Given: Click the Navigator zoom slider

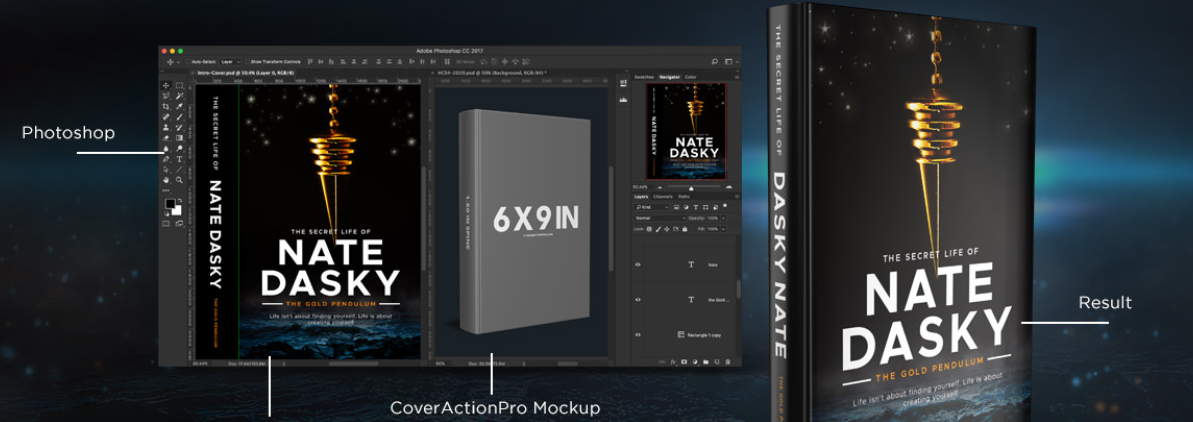Looking at the screenshot, I should point(690,186).
